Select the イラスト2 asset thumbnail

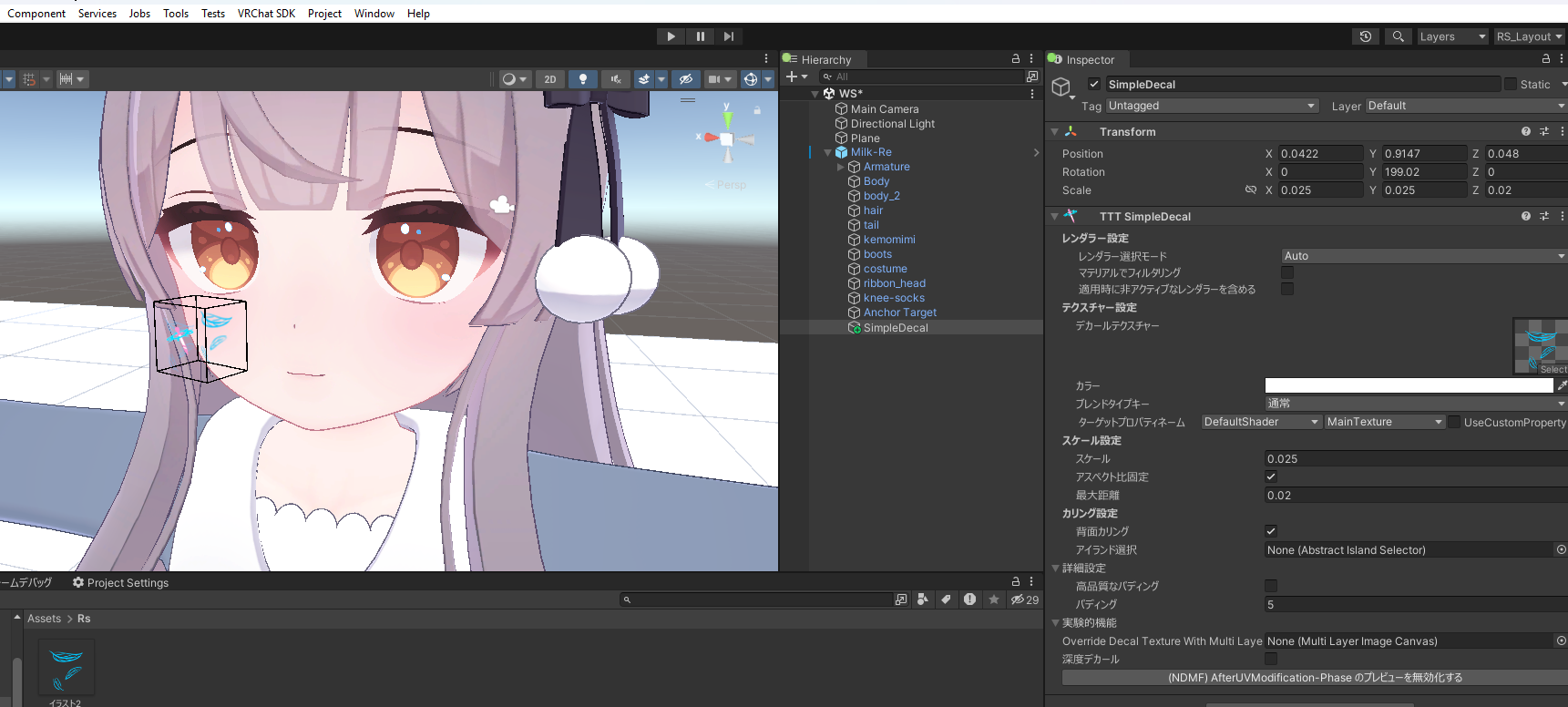click(66, 668)
